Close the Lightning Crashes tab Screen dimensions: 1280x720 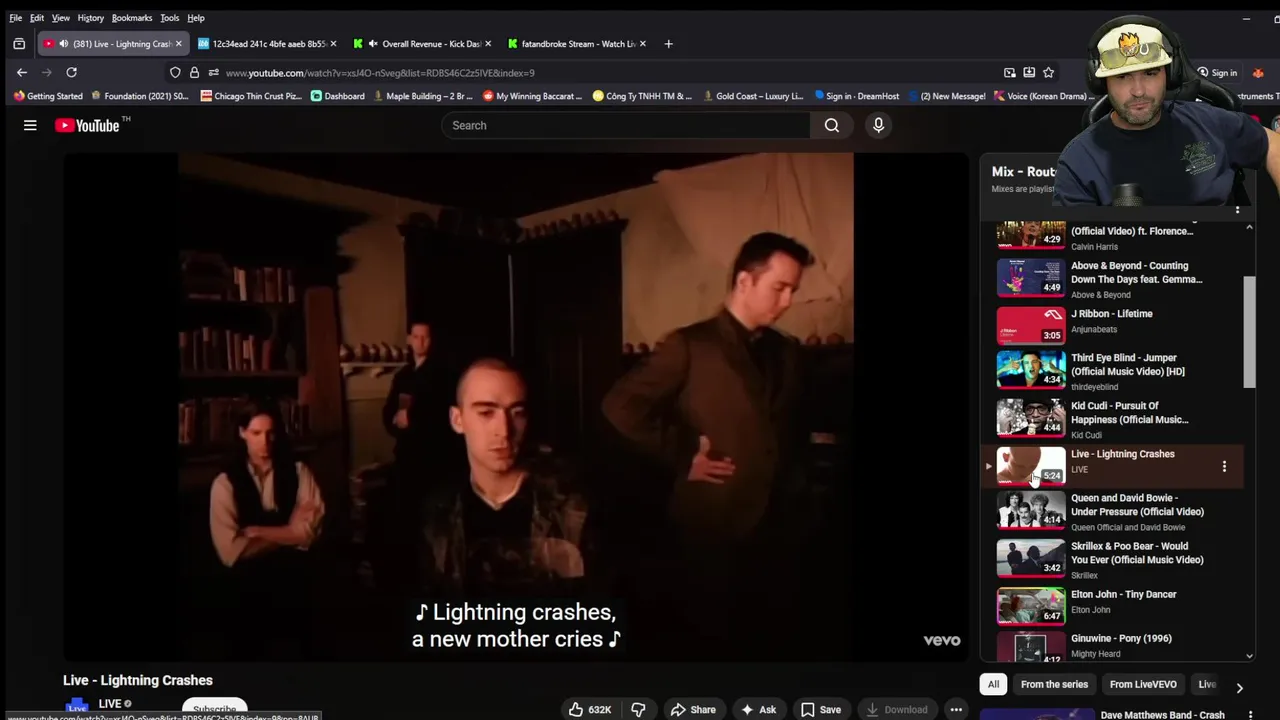(179, 44)
